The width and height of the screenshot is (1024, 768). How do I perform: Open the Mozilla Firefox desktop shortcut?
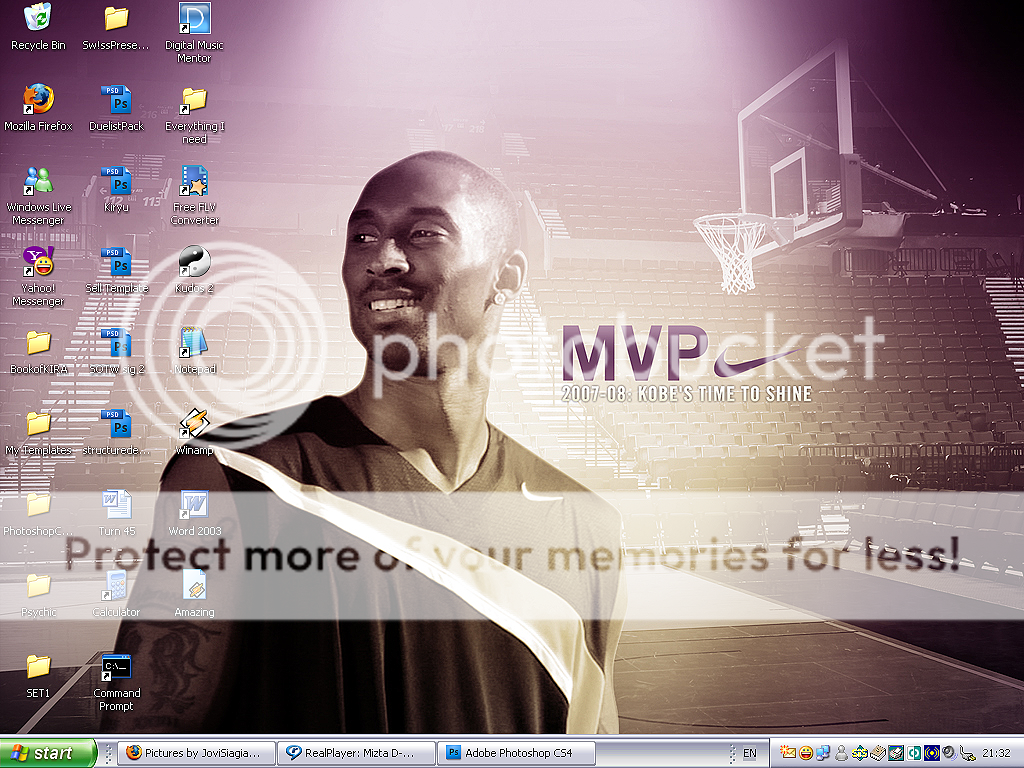pos(38,101)
